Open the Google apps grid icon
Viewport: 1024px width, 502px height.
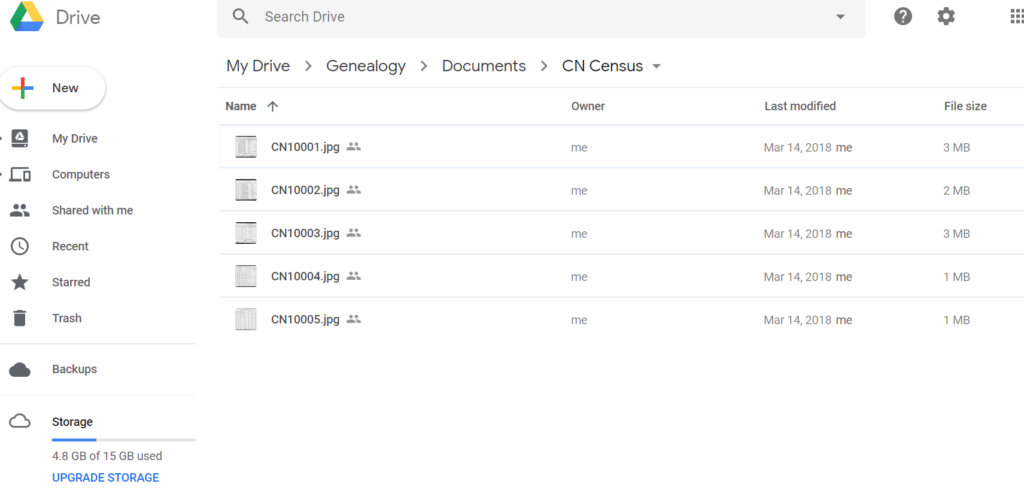tap(1017, 16)
